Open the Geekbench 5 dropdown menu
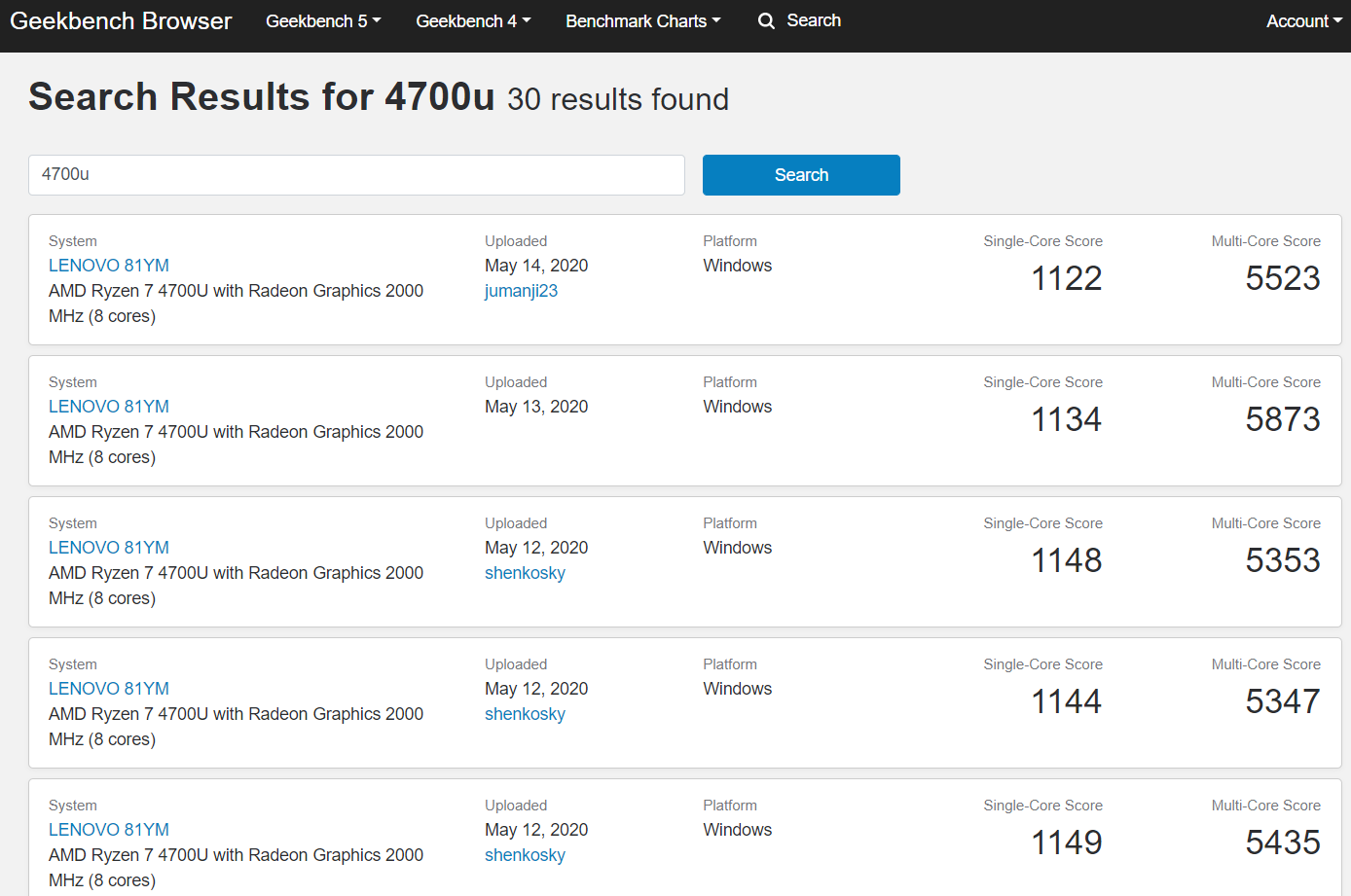 [x=323, y=21]
